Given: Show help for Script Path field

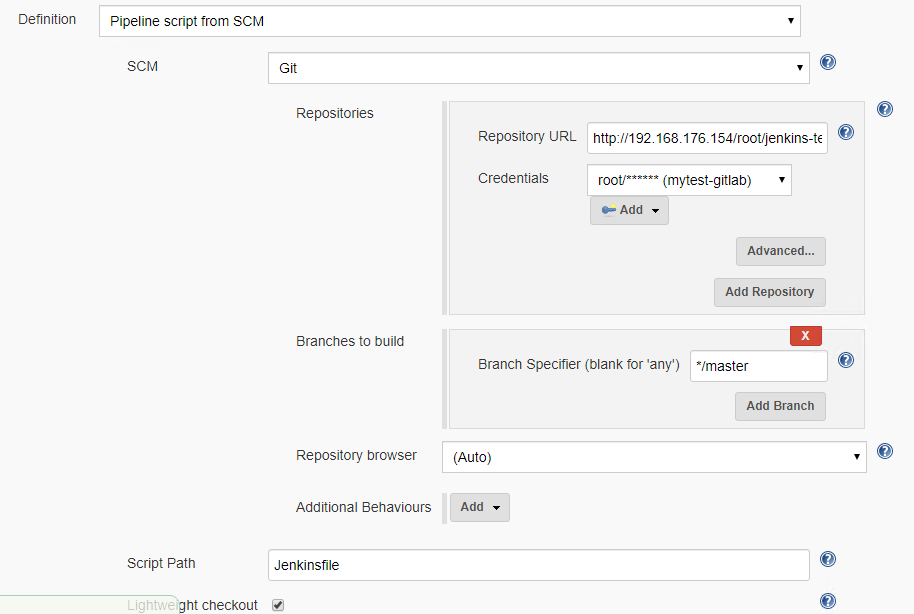Looking at the screenshot, I should click(x=828, y=559).
